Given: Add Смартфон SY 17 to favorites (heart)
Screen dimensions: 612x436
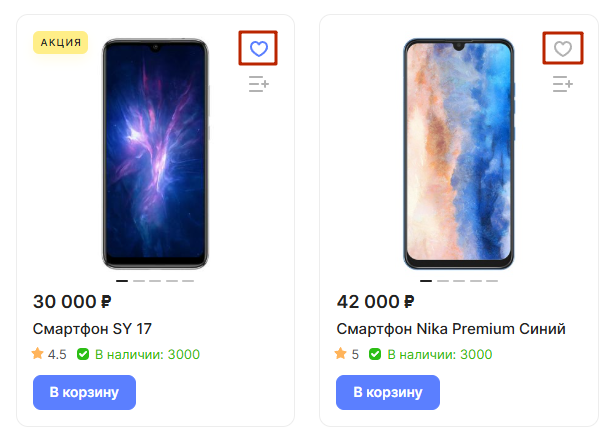Looking at the screenshot, I should click(x=259, y=48).
